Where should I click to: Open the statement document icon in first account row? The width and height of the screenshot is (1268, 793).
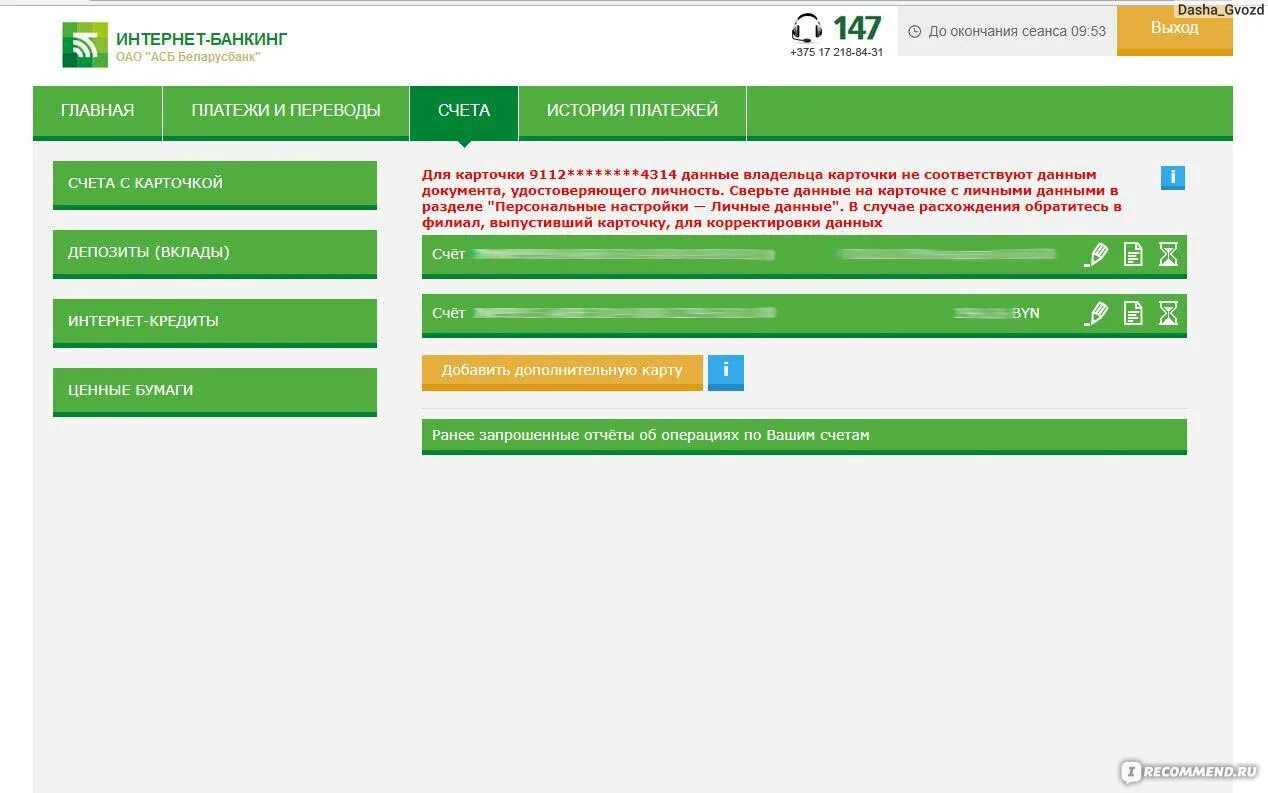coord(1133,255)
